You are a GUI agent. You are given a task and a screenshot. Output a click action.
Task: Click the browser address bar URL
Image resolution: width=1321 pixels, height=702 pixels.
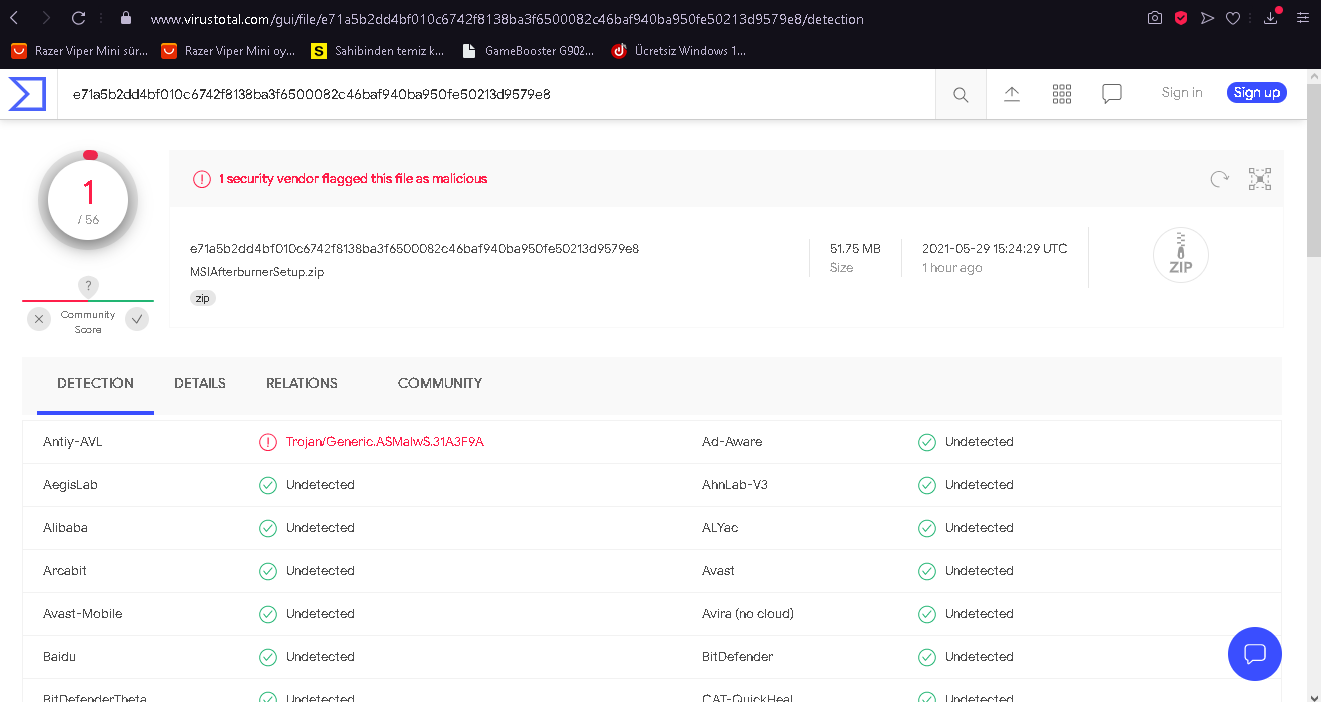(507, 19)
